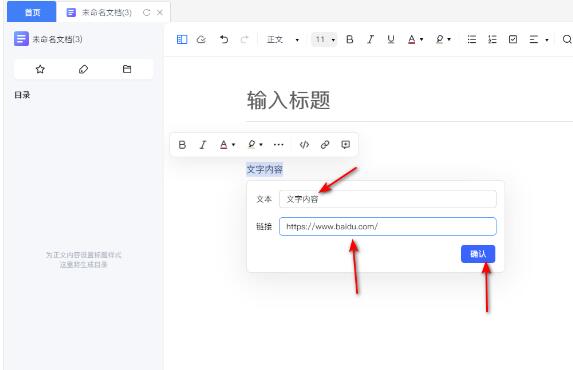The image size is (573, 370).
Task: Close the 未命名文档(3) tab
Action: [160, 12]
